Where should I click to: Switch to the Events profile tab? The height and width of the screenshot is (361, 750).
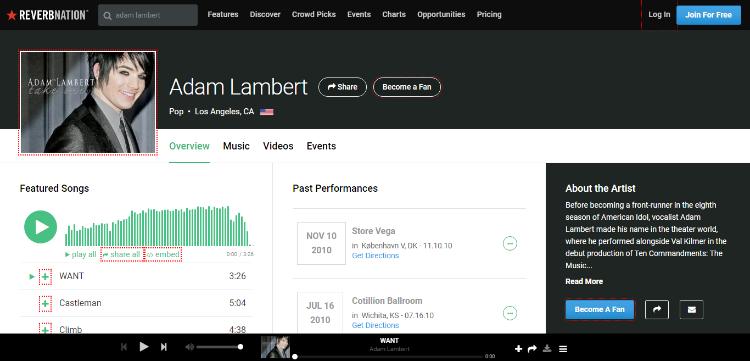coord(321,146)
